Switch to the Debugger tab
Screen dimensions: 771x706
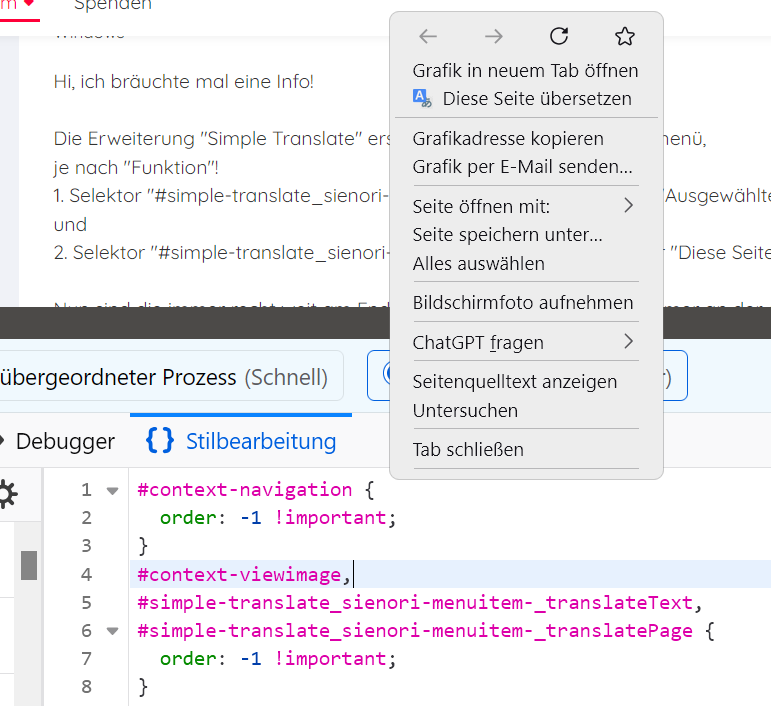64,441
